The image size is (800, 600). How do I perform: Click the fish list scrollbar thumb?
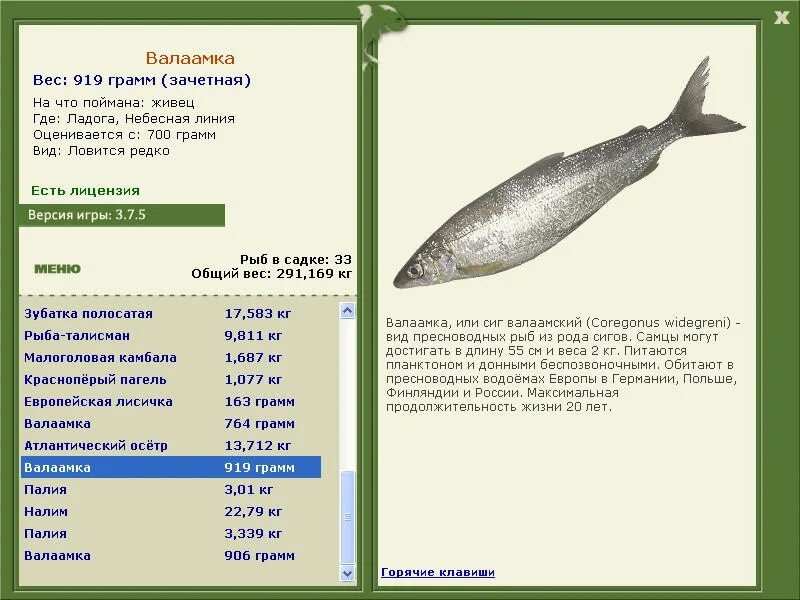[x=347, y=517]
